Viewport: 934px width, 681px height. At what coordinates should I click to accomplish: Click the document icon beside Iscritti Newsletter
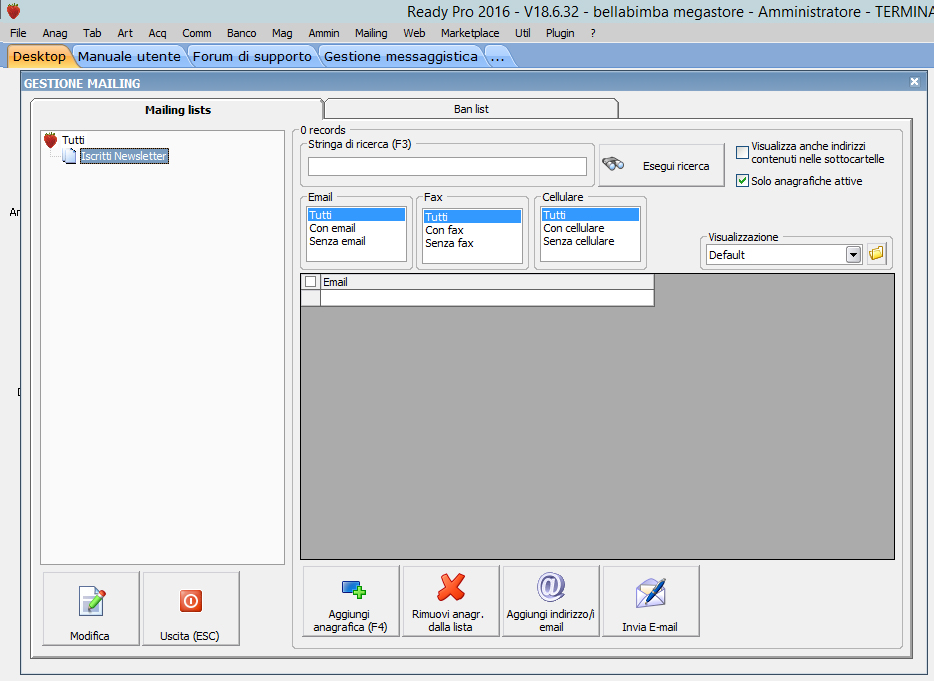[x=70, y=156]
